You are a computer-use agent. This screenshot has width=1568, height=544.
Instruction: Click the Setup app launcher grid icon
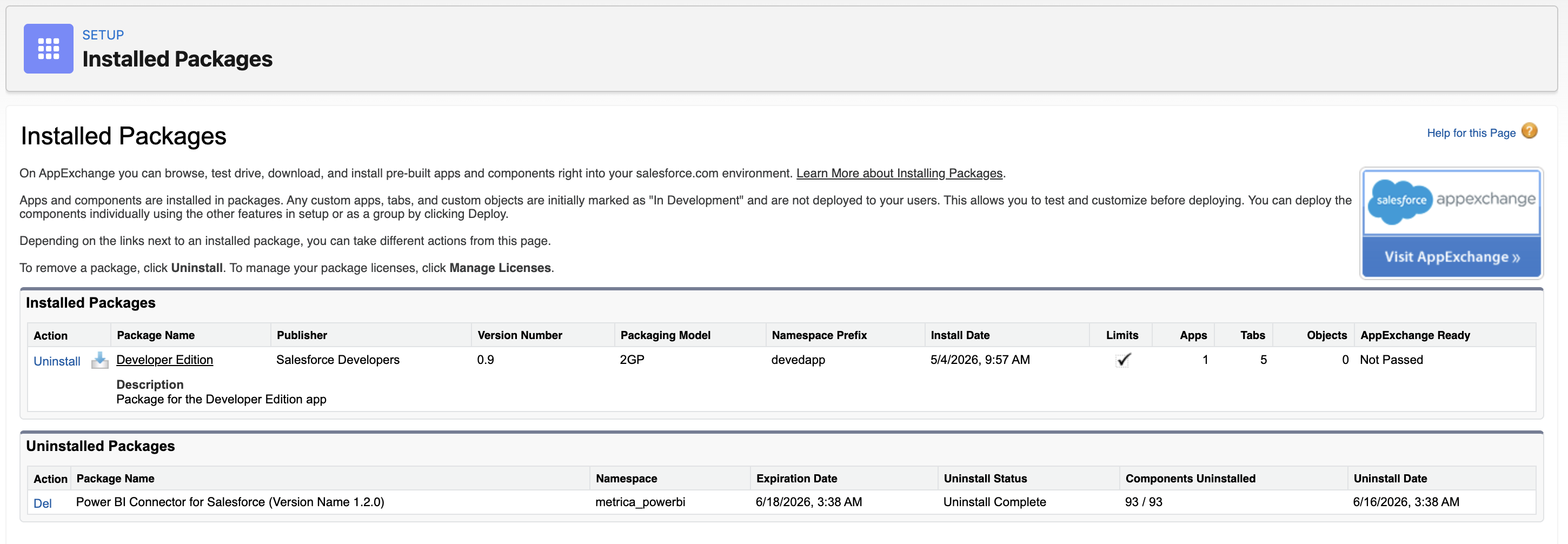tap(48, 49)
